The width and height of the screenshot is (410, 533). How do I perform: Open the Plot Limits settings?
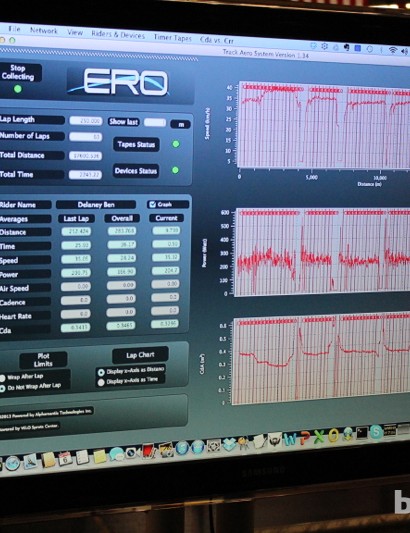[x=43, y=360]
